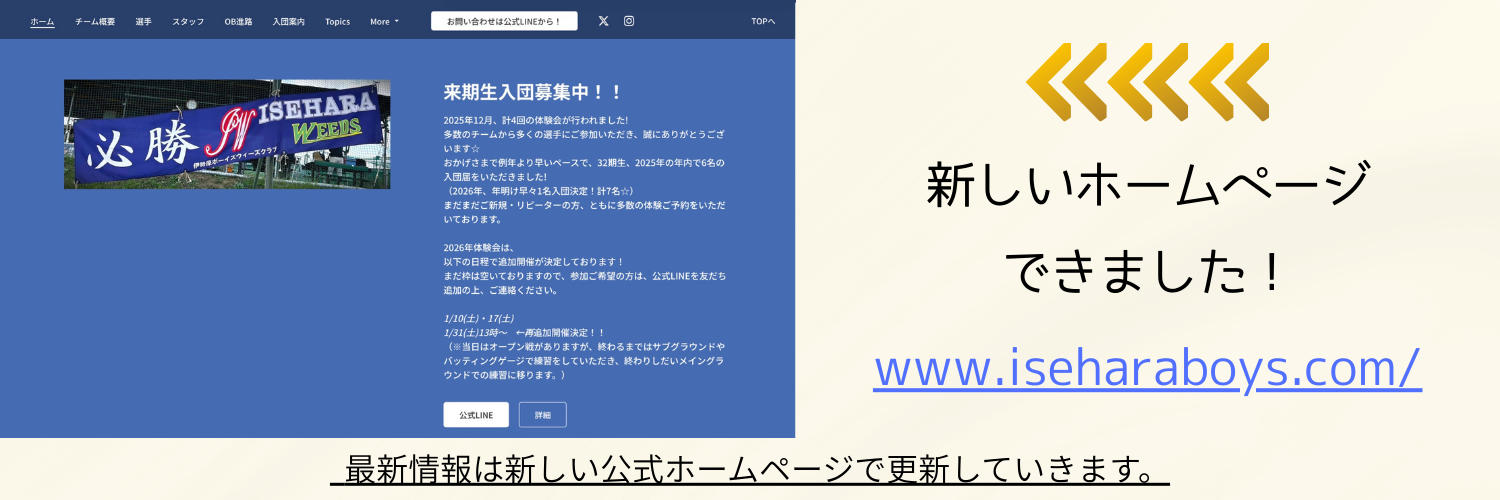
Task: Go to the ホーム menu item
Action: click(42, 21)
